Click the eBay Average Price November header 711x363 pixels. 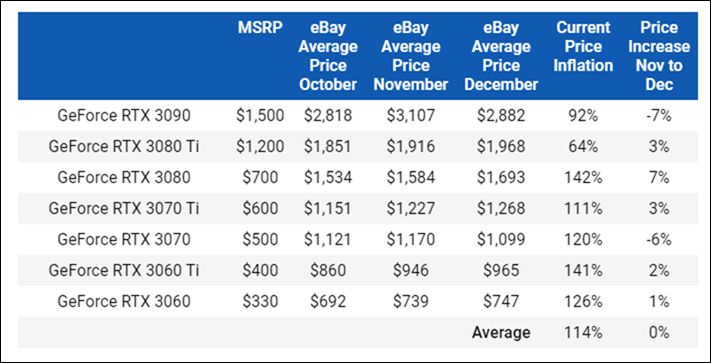[x=410, y=56]
